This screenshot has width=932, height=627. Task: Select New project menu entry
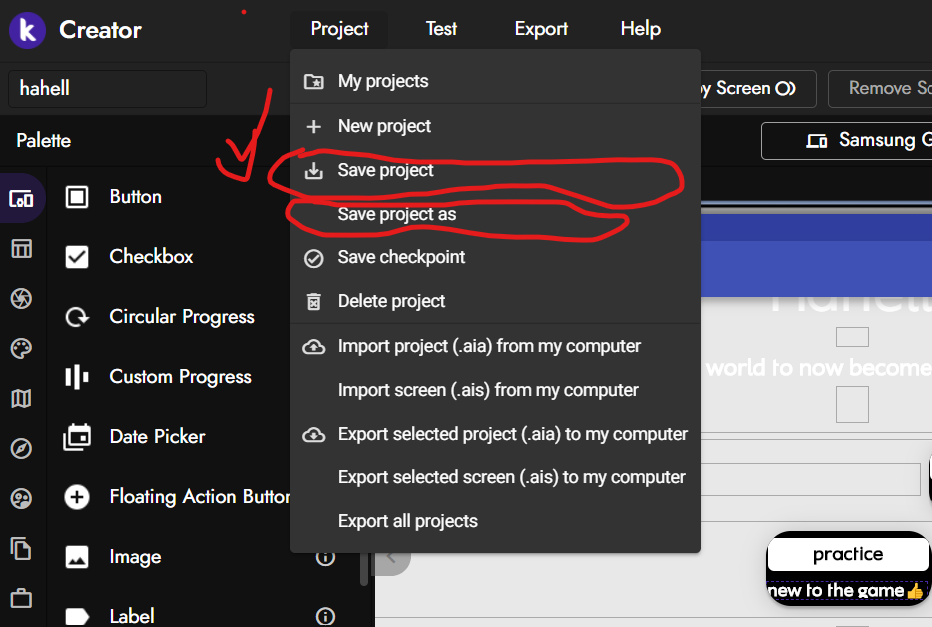[495, 126]
